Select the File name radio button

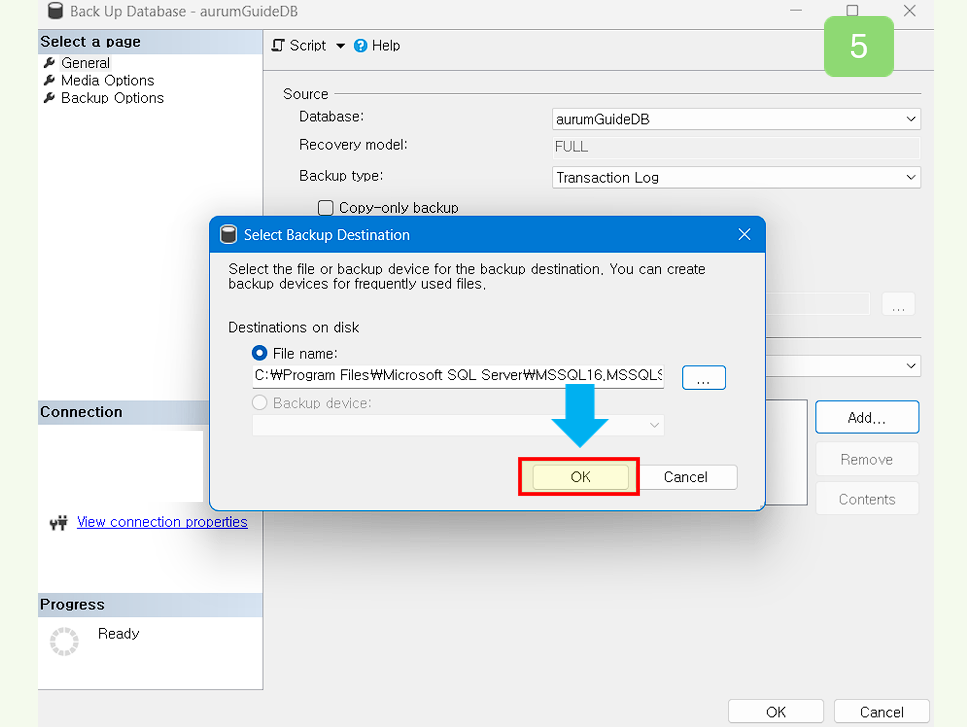click(x=260, y=353)
